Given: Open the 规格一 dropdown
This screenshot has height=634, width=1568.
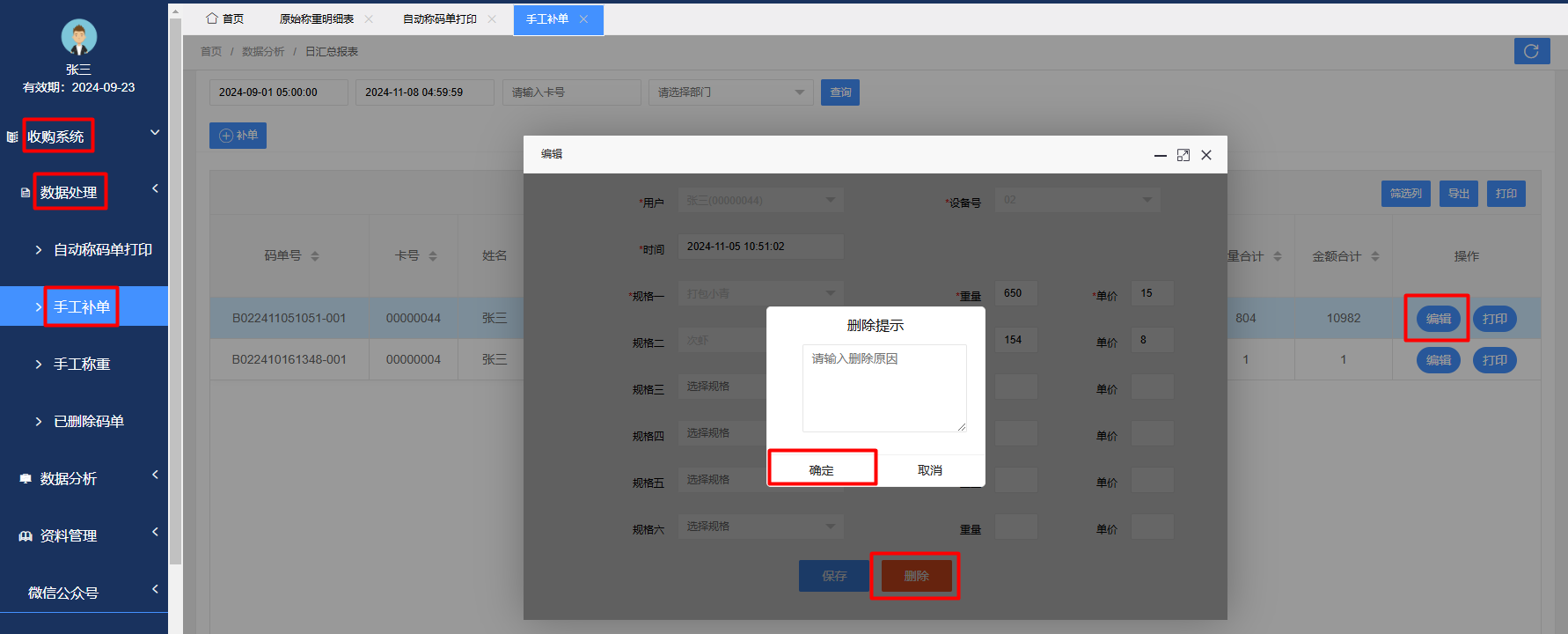Looking at the screenshot, I should [x=760, y=293].
